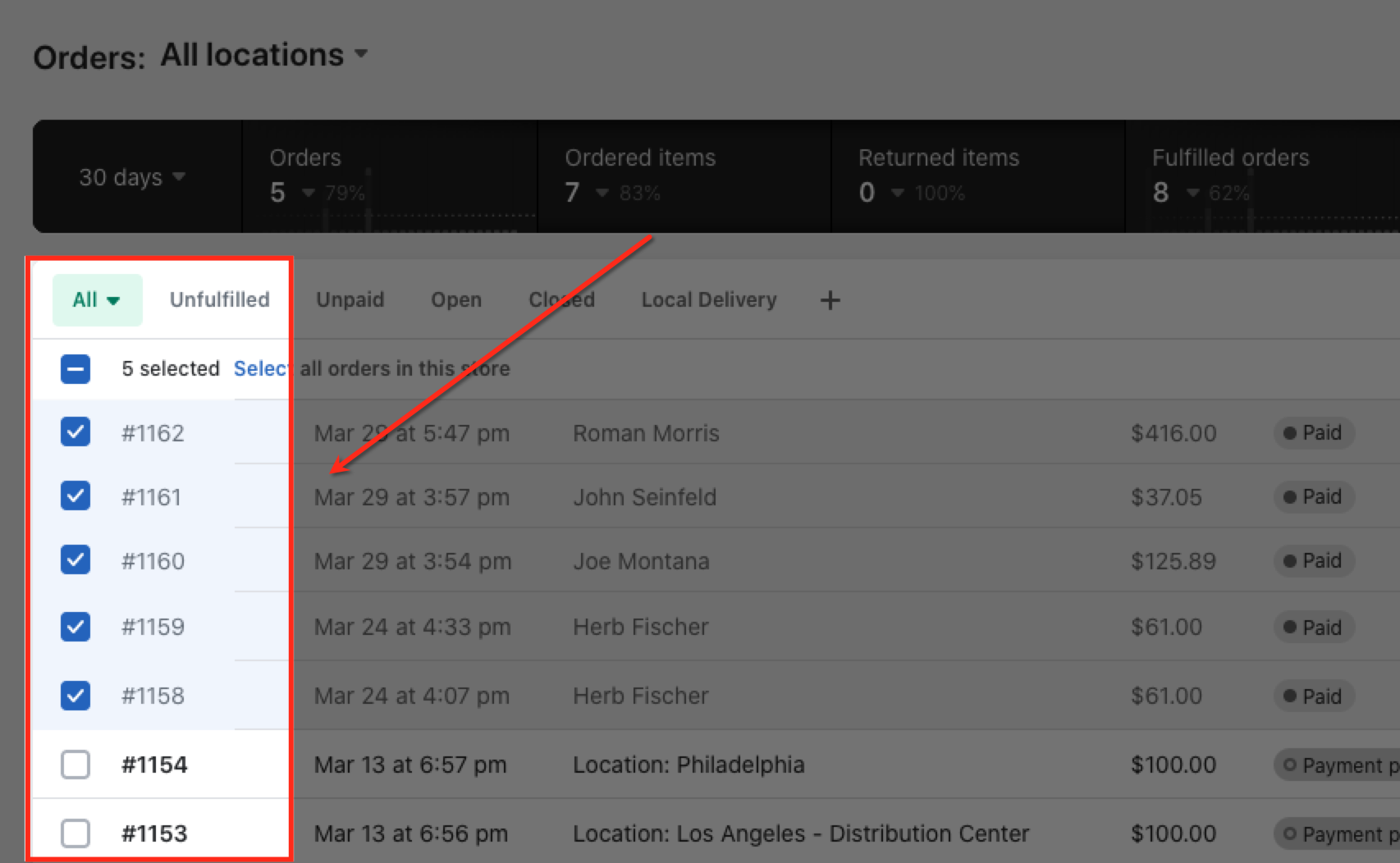The width and height of the screenshot is (1400, 863).
Task: Open order #1161
Action: click(x=151, y=497)
